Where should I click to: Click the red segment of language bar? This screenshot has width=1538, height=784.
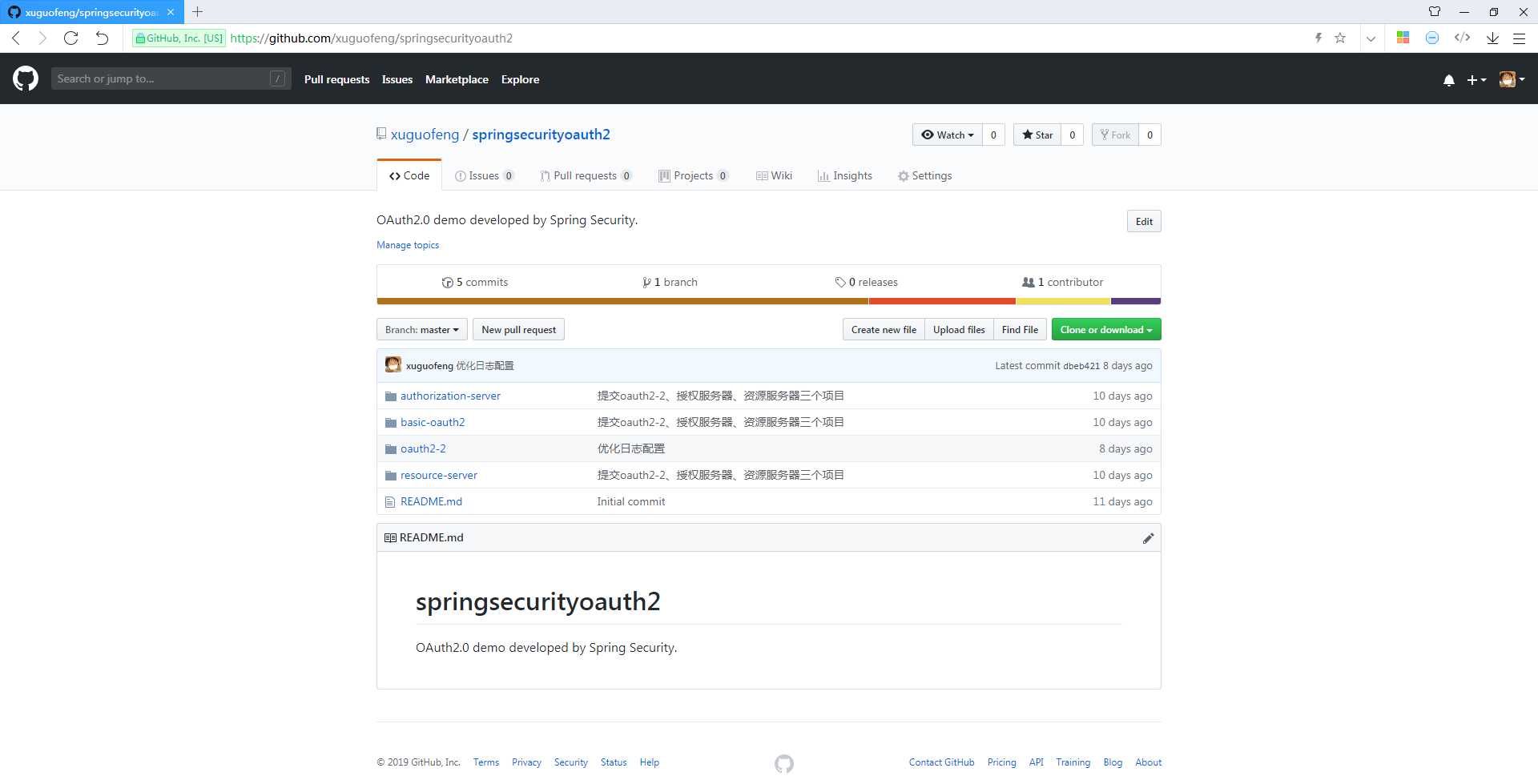pos(942,301)
